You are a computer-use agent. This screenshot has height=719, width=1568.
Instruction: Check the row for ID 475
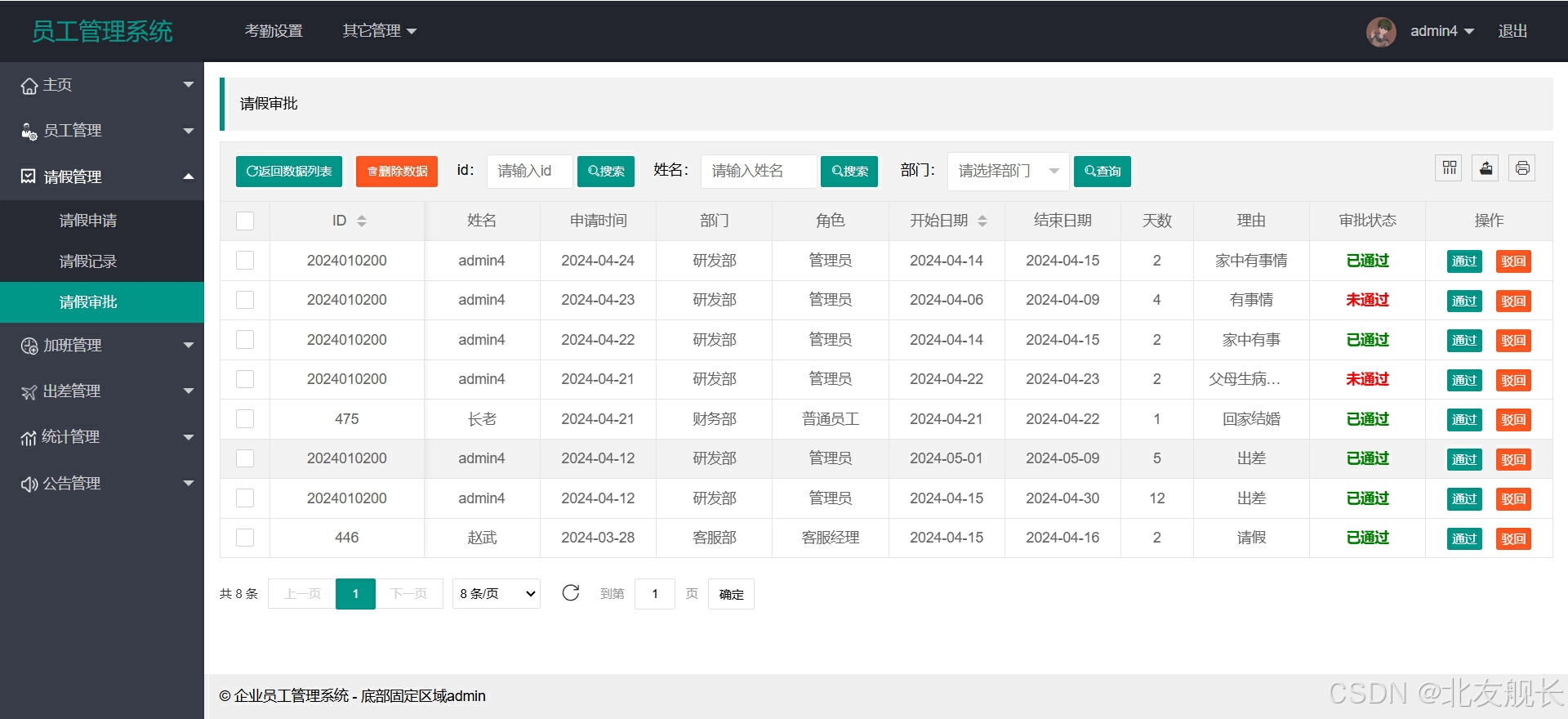click(245, 419)
